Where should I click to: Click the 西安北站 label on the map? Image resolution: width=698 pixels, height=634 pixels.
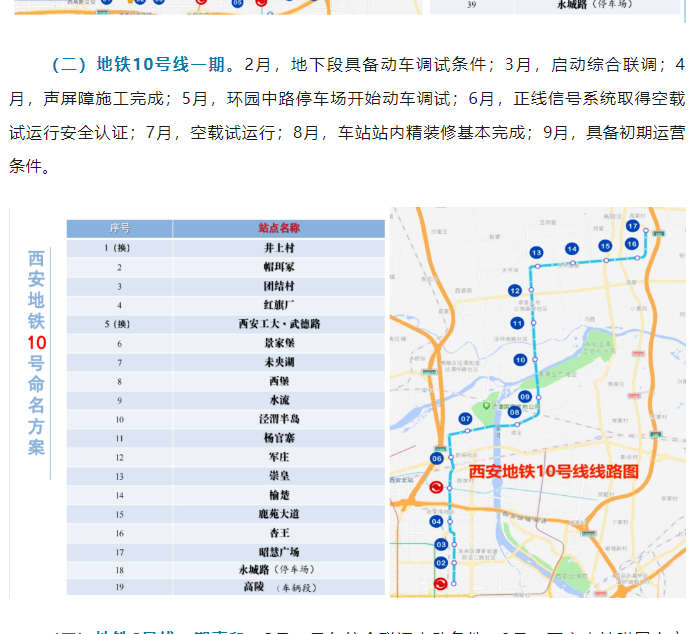coord(402,480)
